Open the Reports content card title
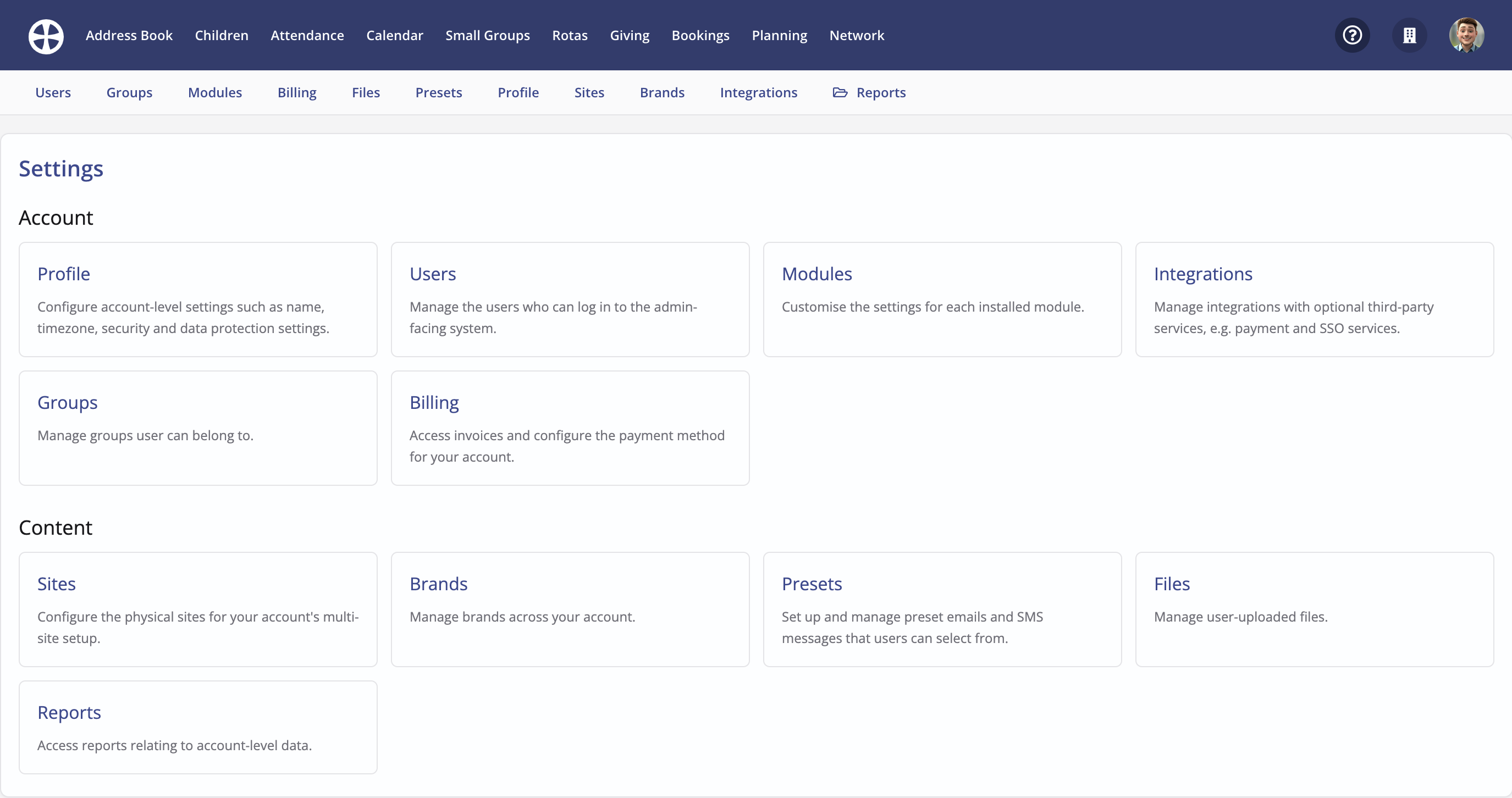The width and height of the screenshot is (1512, 798). (69, 712)
